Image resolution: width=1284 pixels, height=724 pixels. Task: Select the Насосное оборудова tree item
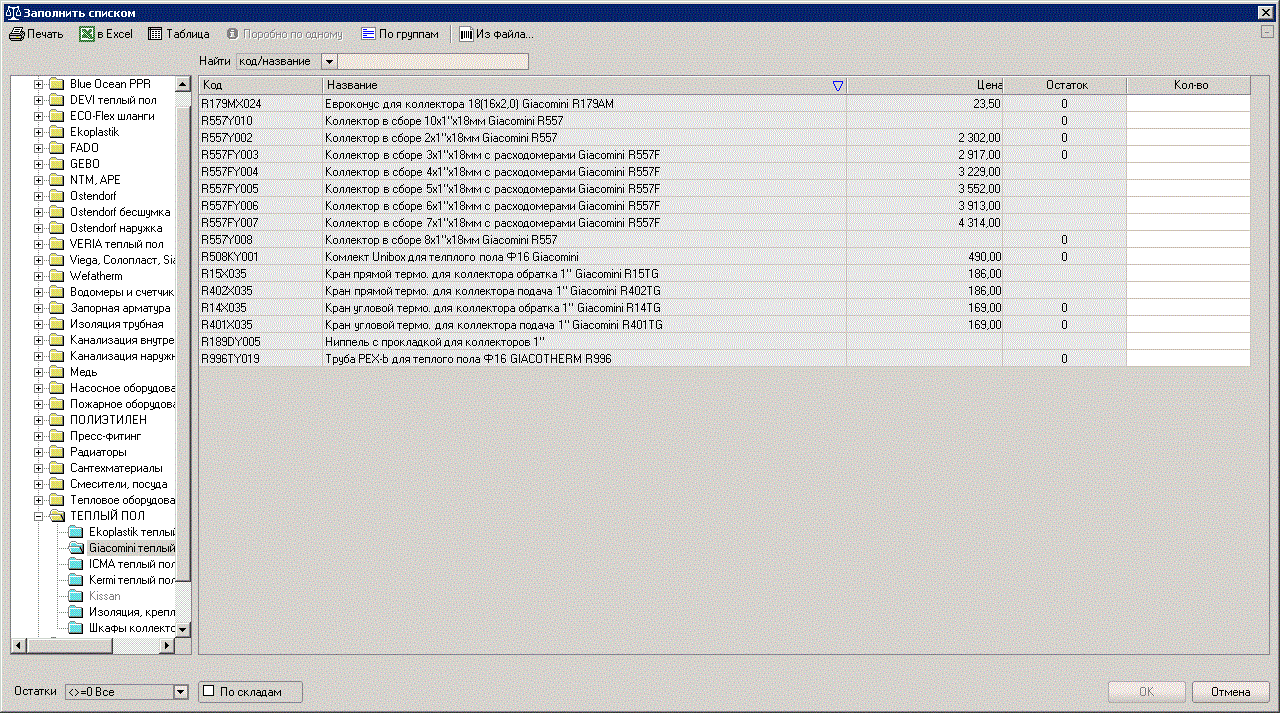click(122, 388)
